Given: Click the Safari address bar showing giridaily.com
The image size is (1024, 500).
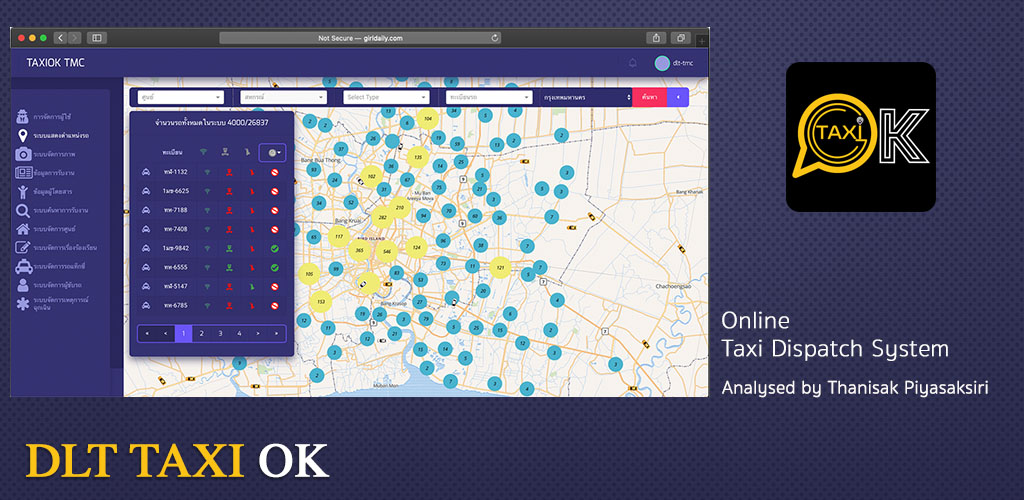Looking at the screenshot, I should [x=360, y=38].
